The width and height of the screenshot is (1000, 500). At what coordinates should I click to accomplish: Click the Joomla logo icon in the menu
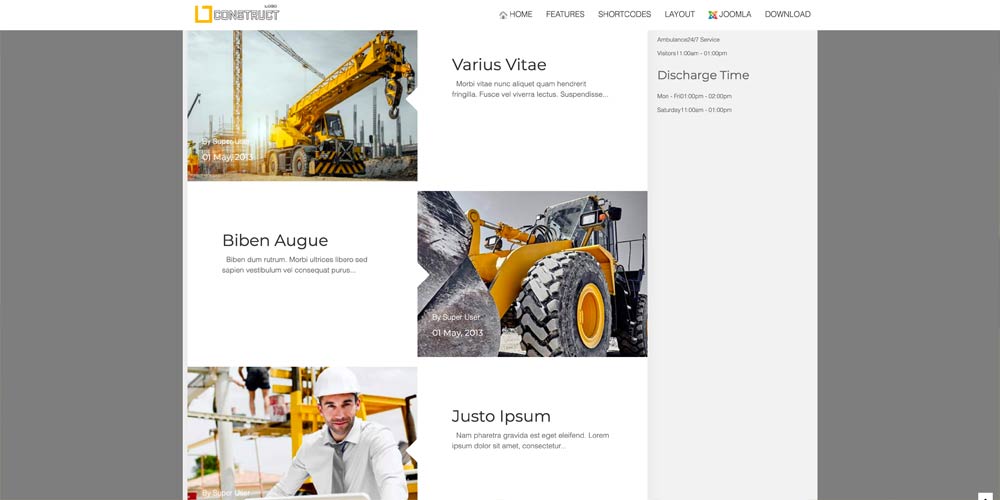712,15
